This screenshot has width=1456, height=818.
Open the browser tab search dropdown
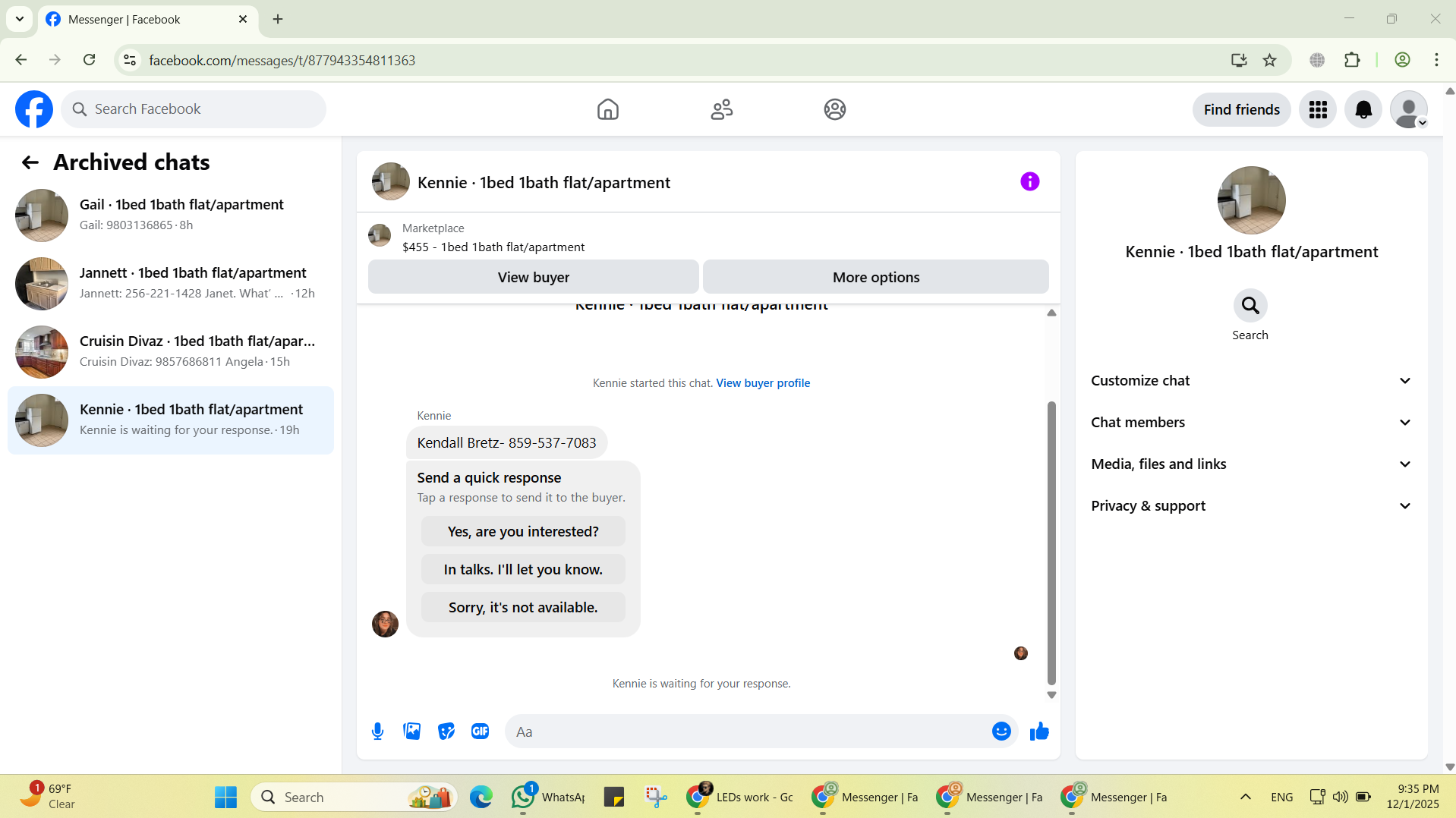tap(20, 19)
